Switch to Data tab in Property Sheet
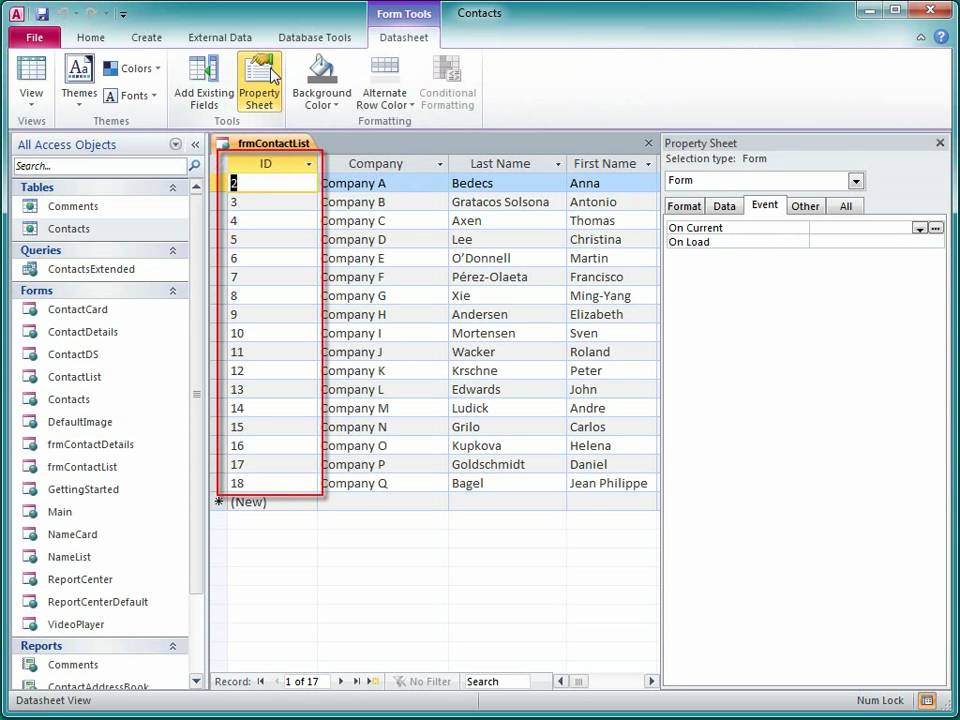 pyautogui.click(x=724, y=206)
